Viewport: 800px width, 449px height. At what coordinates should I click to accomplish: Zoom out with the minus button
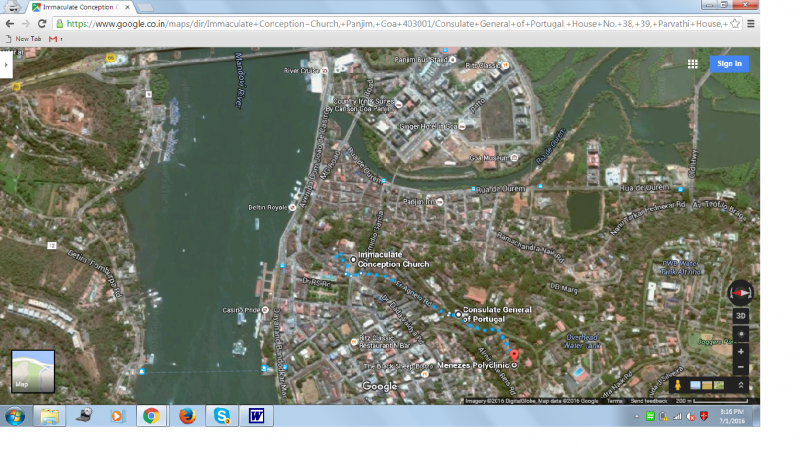point(741,366)
